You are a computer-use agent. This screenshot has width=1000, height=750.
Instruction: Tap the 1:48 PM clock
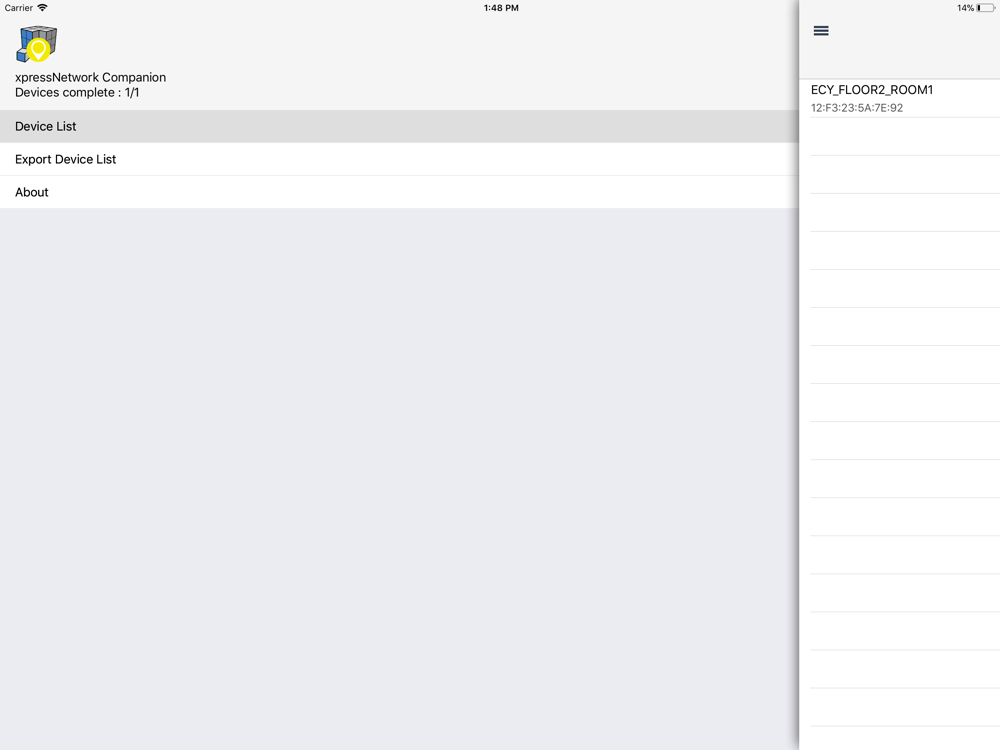pos(501,8)
